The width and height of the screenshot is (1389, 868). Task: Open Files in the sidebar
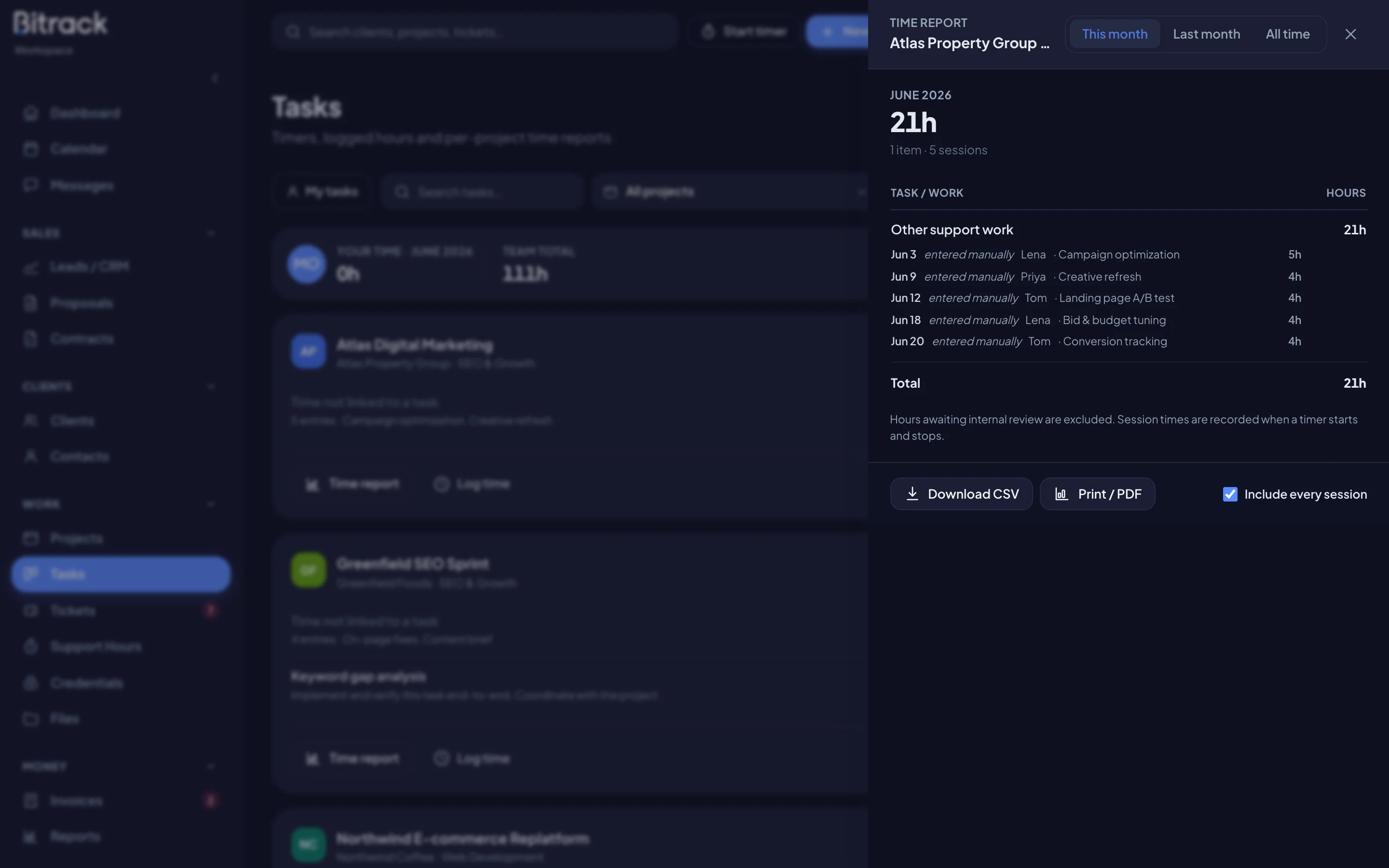(x=121, y=719)
